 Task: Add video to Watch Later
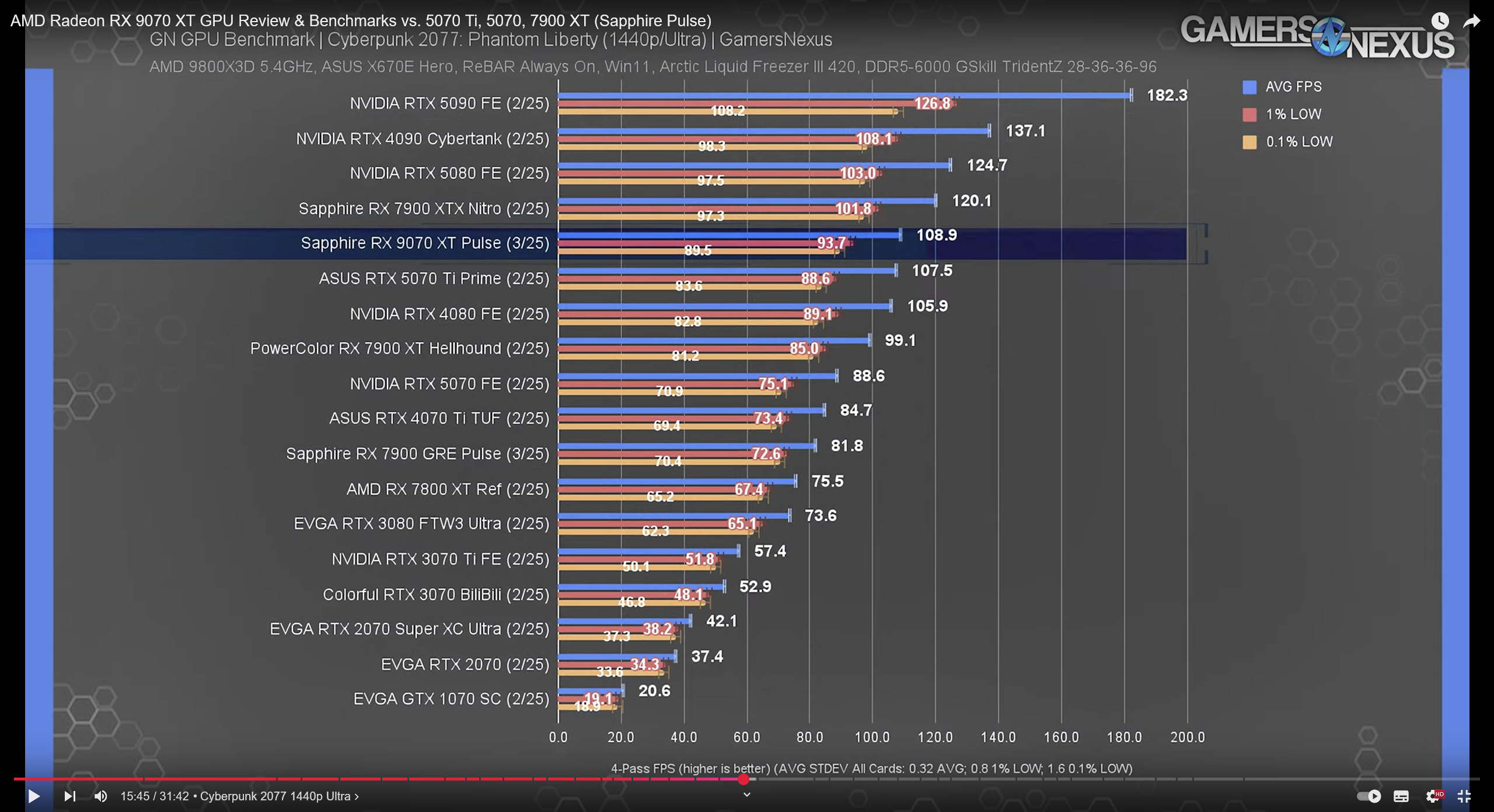coord(1440,22)
